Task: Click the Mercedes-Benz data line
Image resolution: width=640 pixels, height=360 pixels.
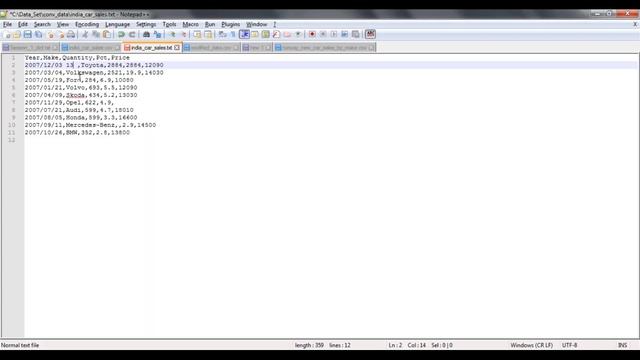Action: tap(90, 125)
